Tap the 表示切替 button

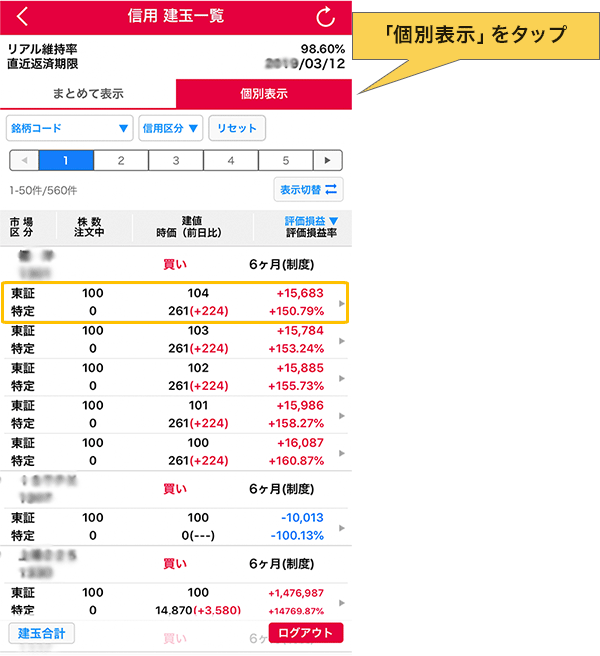[308, 190]
